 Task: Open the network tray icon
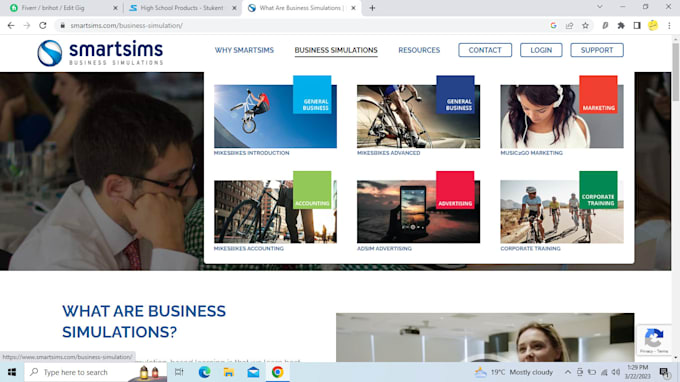(604, 372)
